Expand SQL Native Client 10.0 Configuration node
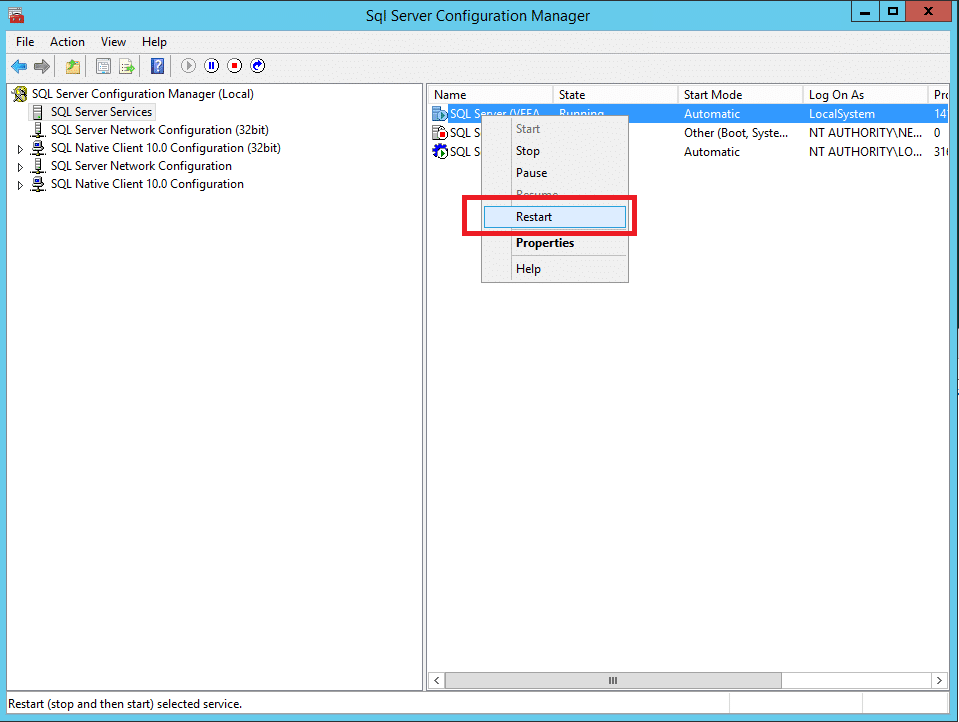Image resolution: width=959 pixels, height=722 pixels. (20, 185)
